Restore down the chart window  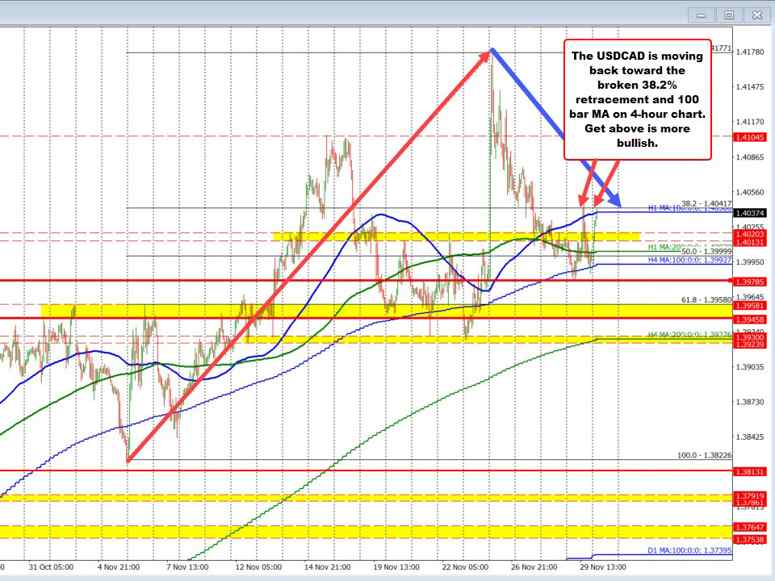729,15
